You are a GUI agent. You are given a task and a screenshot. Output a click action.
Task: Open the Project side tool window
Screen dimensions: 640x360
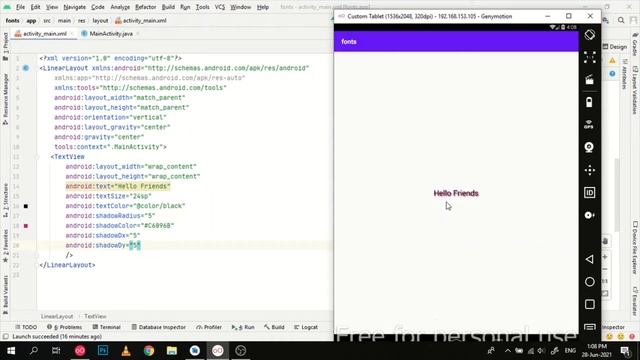pos(5,46)
